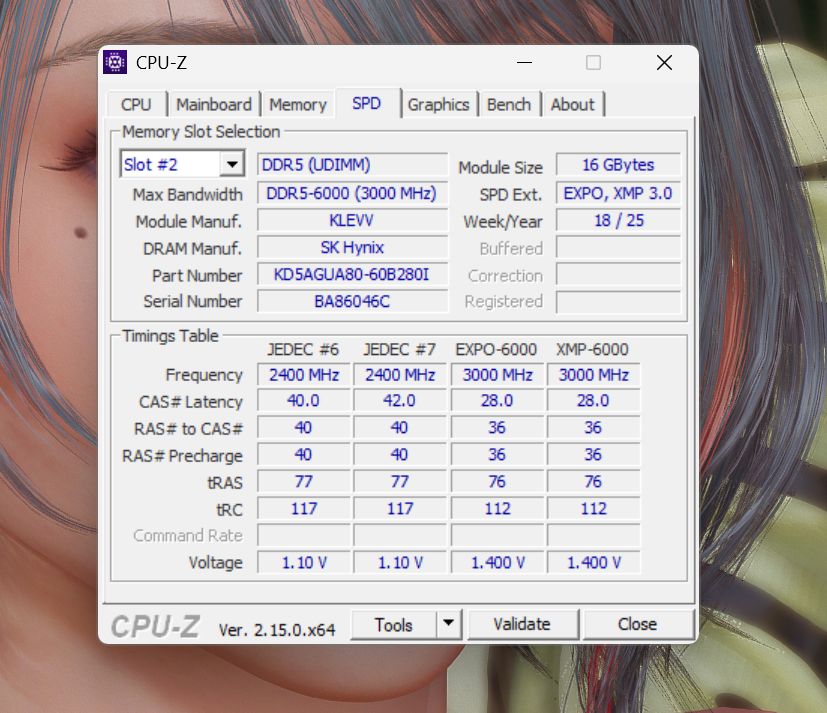Click the Validate button
The image size is (827, 713).
click(x=522, y=624)
